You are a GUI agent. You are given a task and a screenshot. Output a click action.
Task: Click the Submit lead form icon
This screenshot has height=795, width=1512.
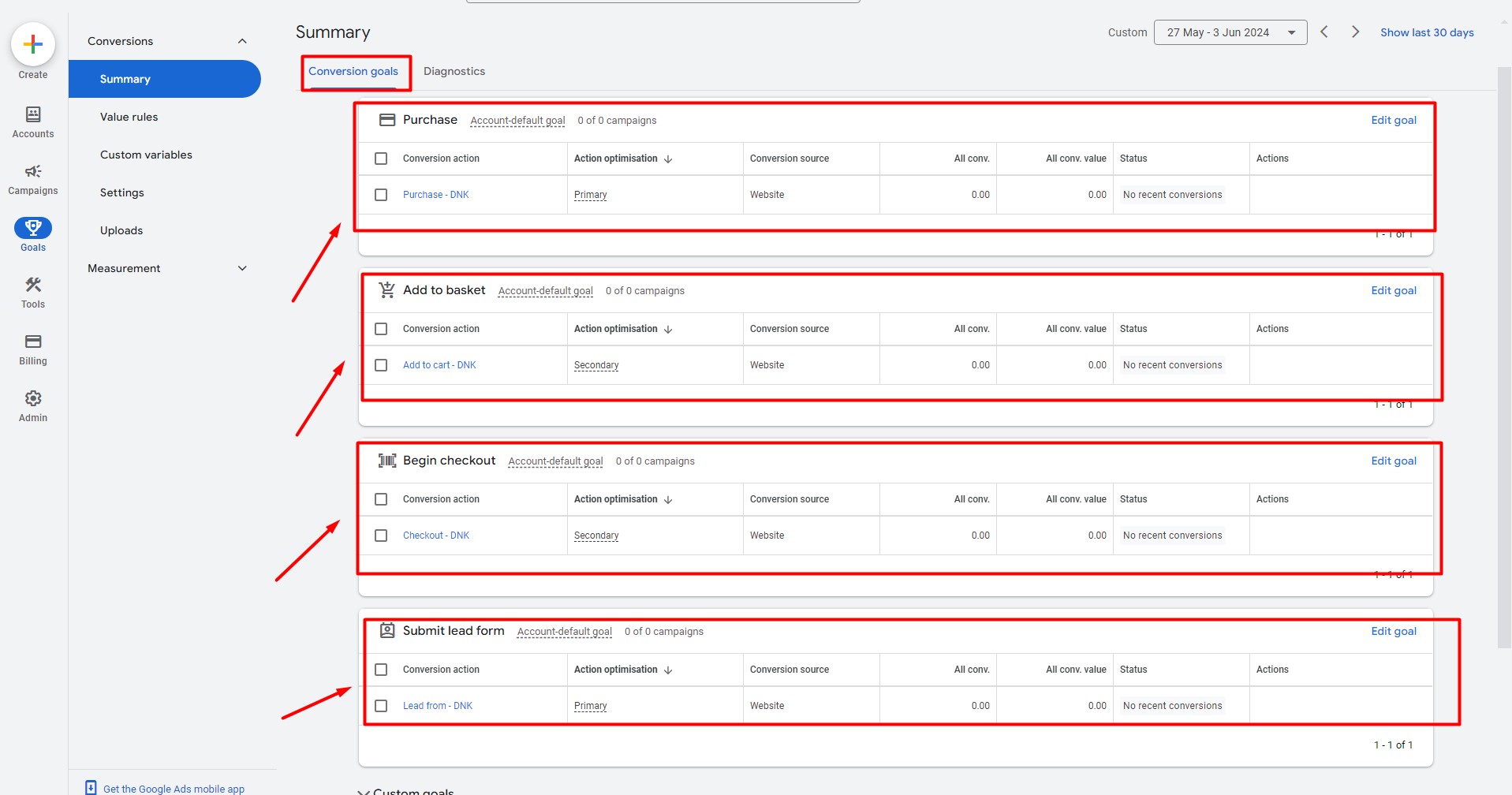pos(387,631)
